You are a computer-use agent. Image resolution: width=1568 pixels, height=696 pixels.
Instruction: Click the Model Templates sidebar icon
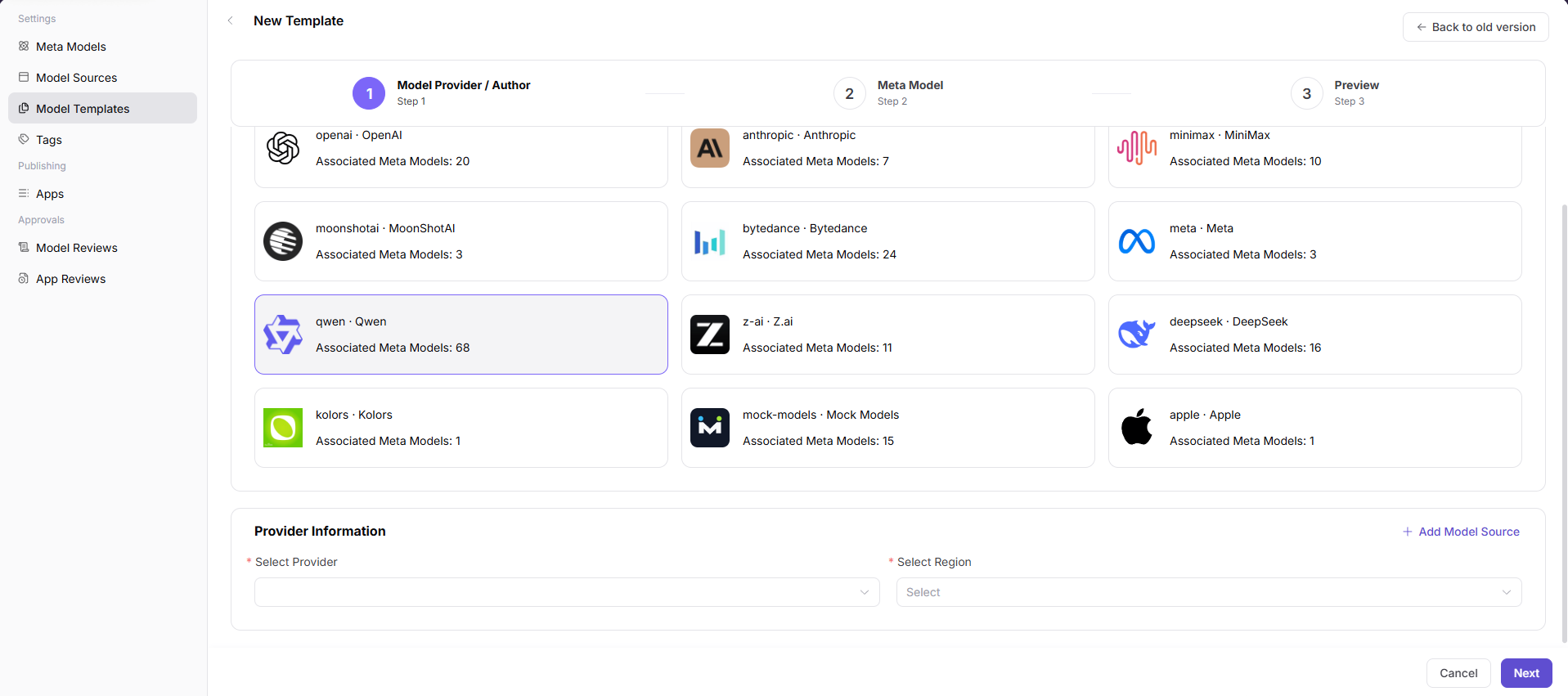pyautogui.click(x=24, y=108)
